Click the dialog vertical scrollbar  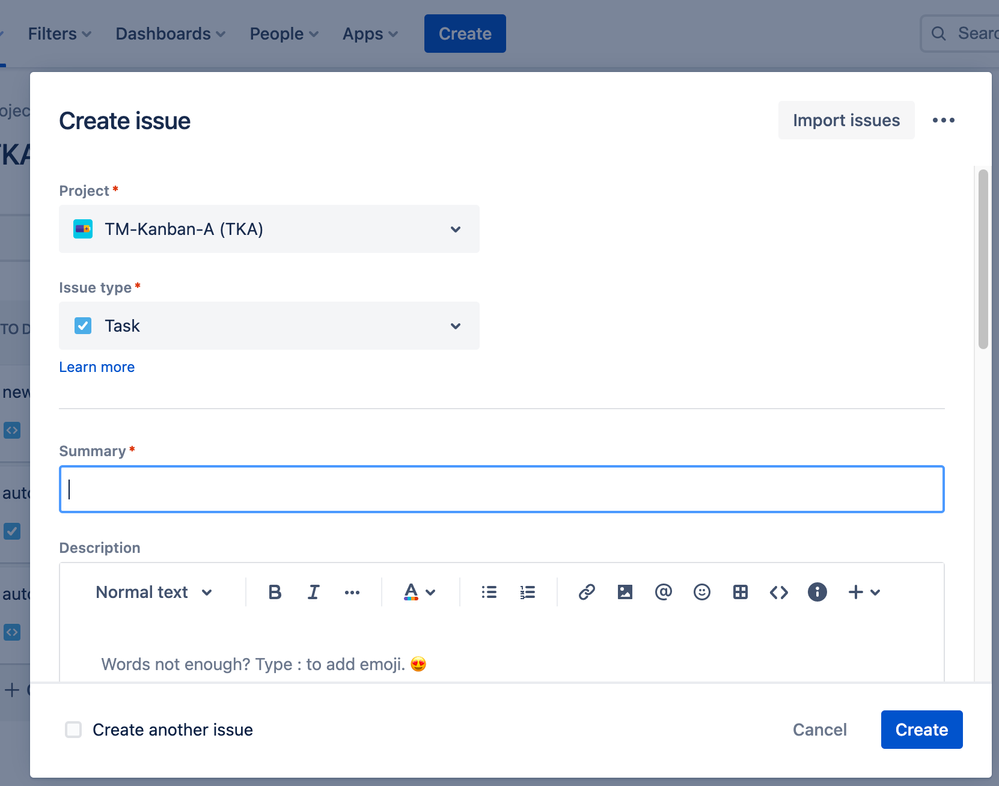(x=983, y=259)
